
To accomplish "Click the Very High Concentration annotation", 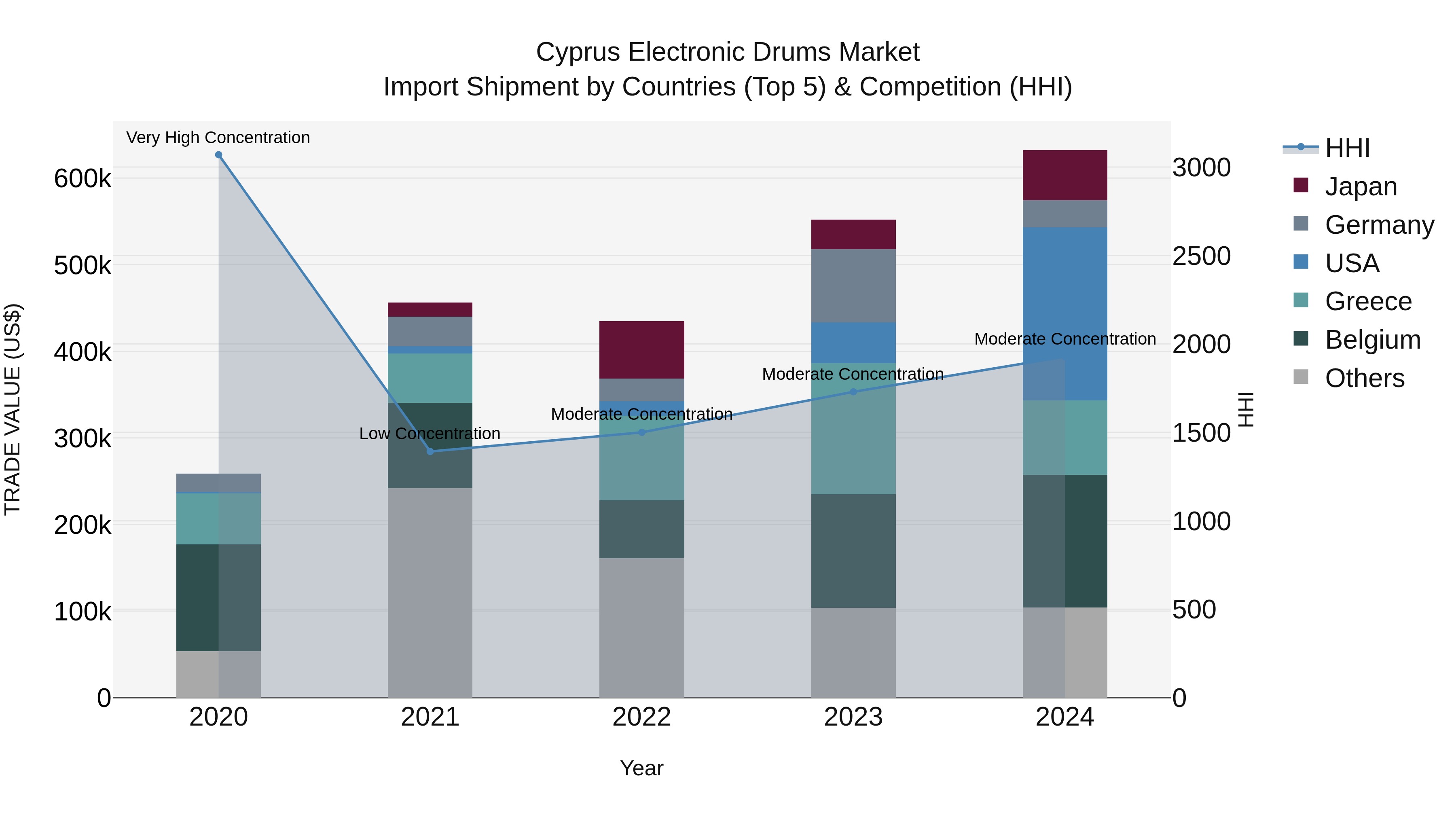I will click(x=218, y=138).
